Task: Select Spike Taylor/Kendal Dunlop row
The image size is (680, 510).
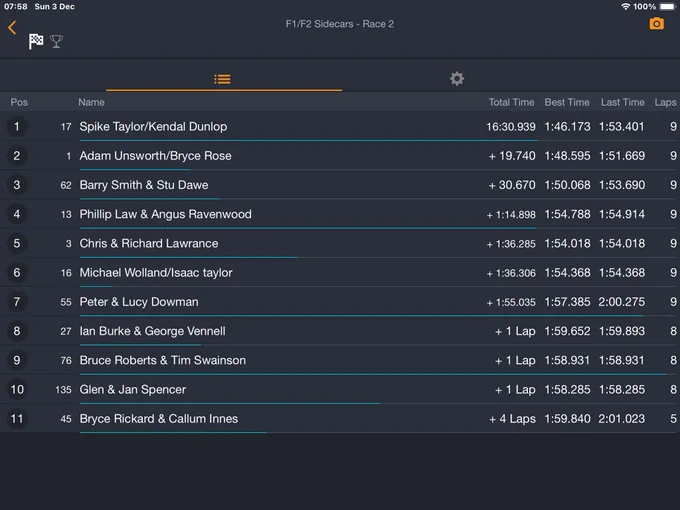Action: (340, 126)
